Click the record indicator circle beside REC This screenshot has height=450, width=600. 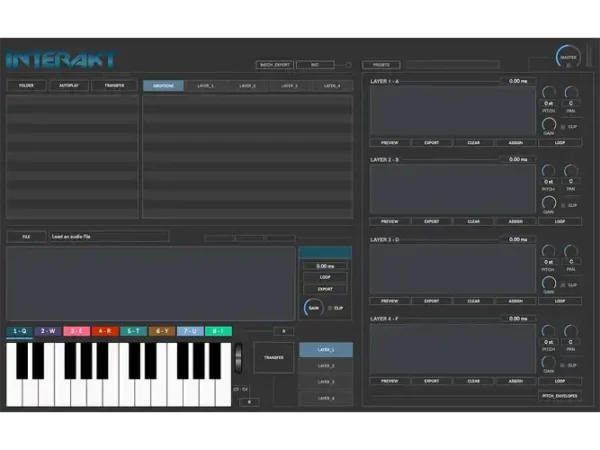348,65
